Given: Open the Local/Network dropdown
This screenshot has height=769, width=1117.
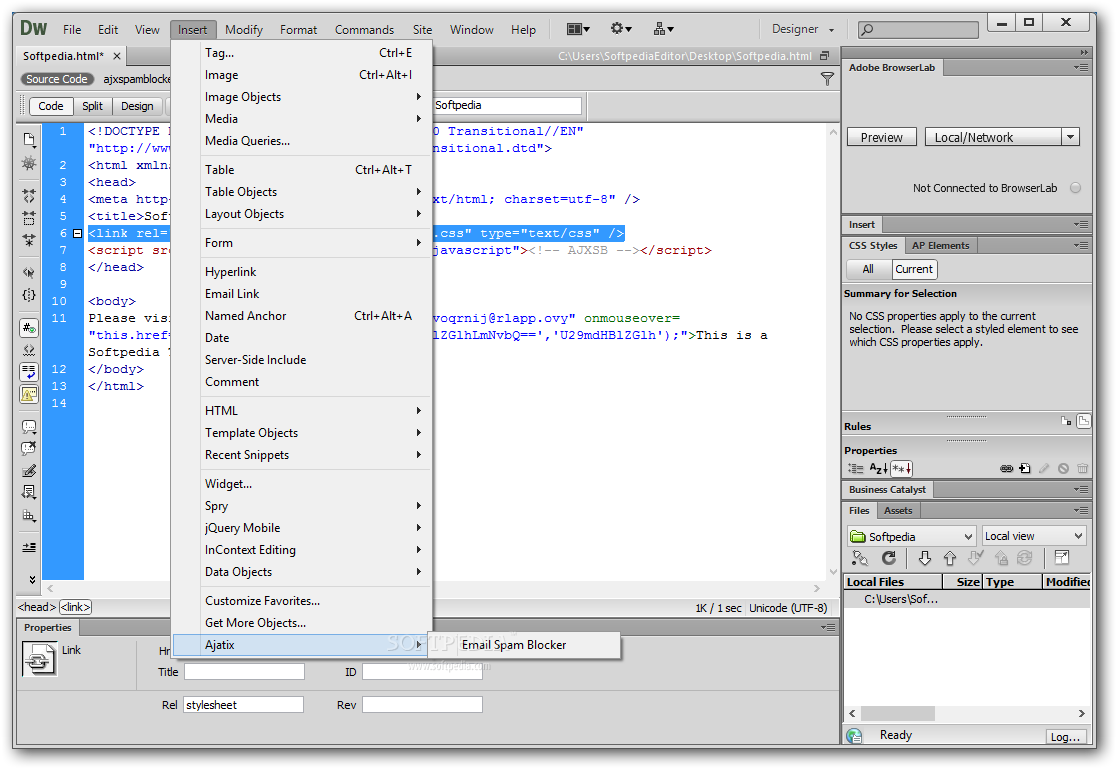Looking at the screenshot, I should 1002,137.
